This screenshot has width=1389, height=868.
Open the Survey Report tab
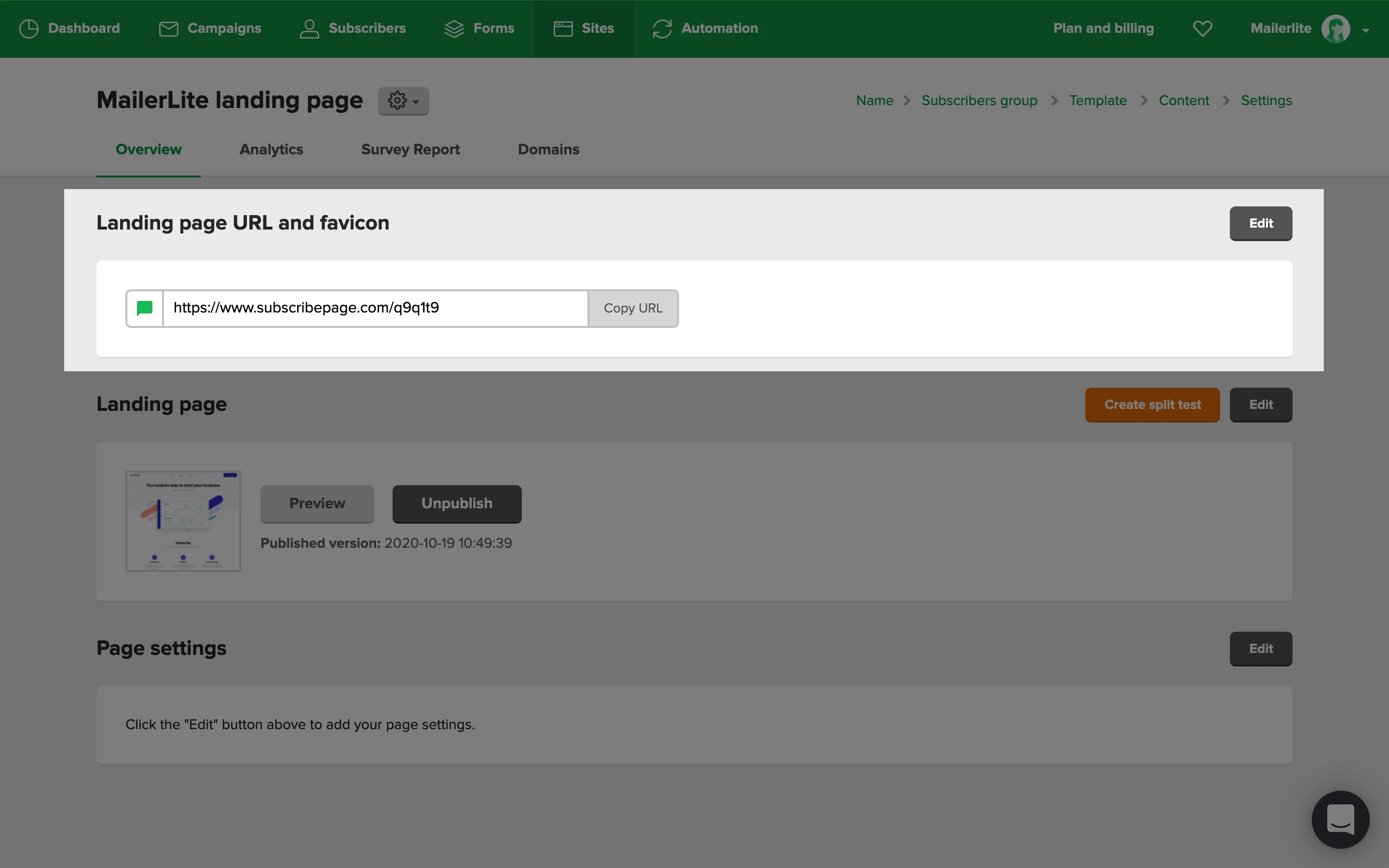[x=410, y=149]
